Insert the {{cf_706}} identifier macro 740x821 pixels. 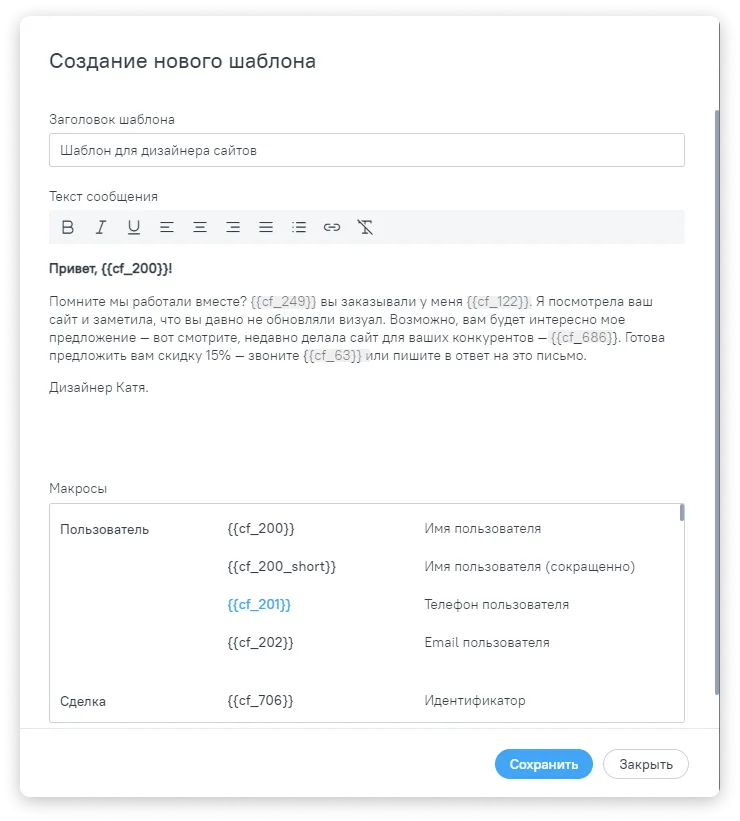(x=260, y=701)
